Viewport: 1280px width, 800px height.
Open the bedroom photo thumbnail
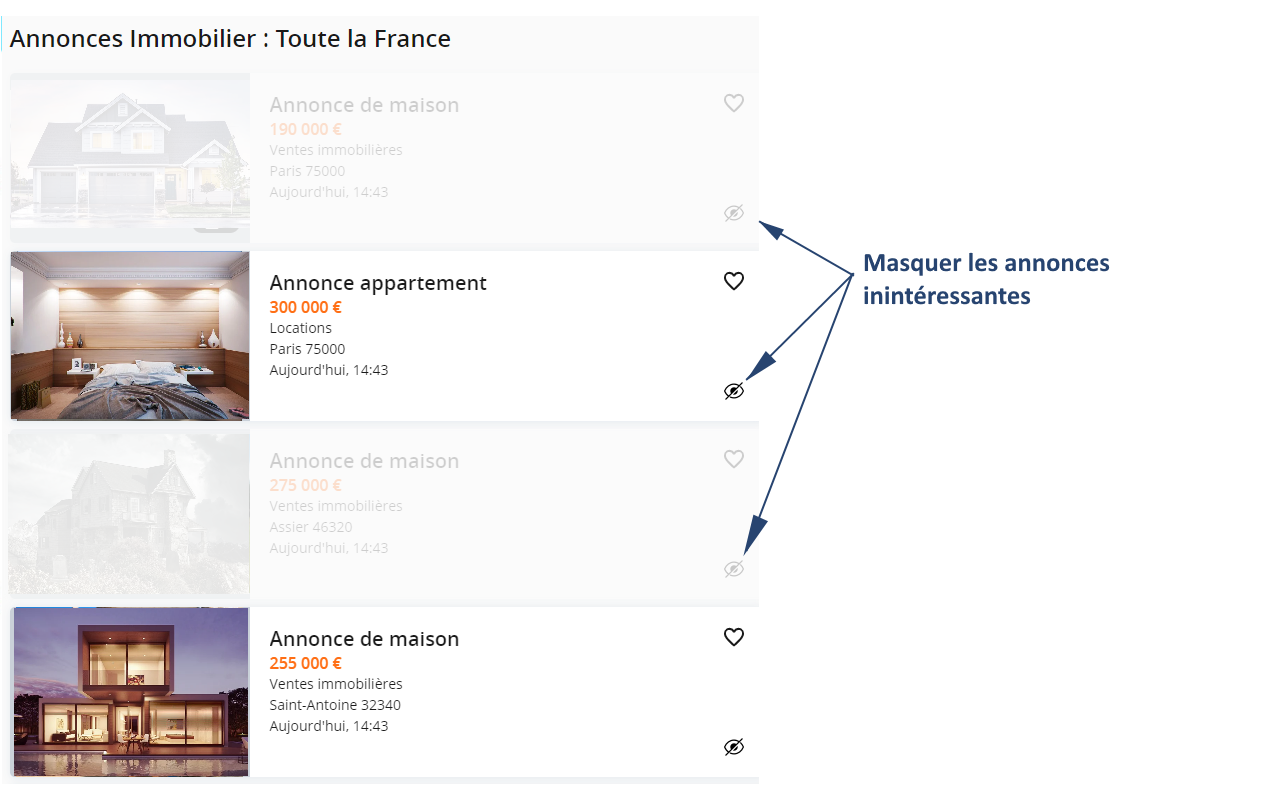click(x=130, y=336)
